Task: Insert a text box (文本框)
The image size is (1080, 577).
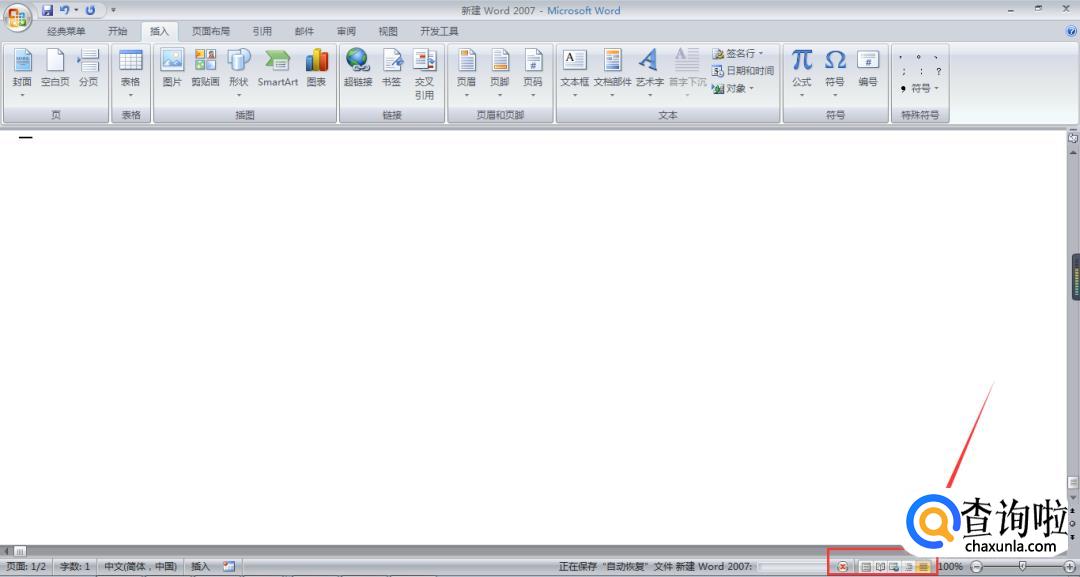Action: (x=574, y=73)
